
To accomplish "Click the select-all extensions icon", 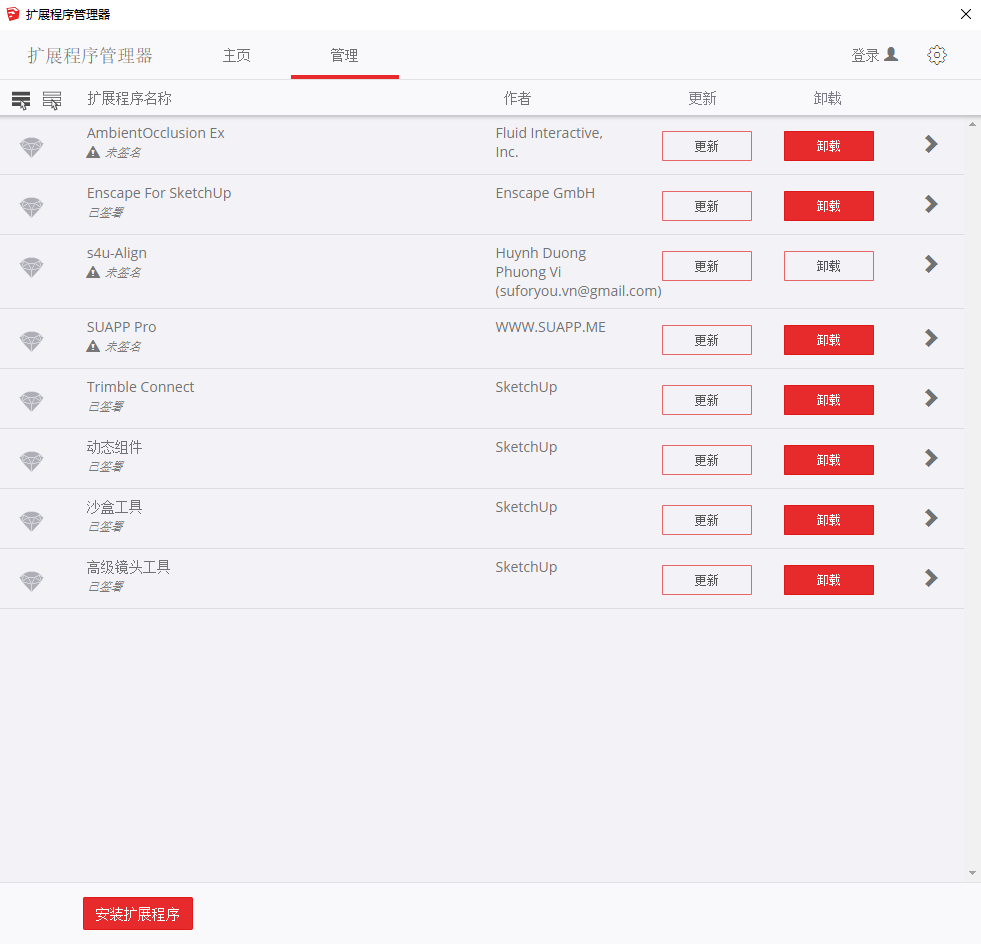I will point(21,99).
